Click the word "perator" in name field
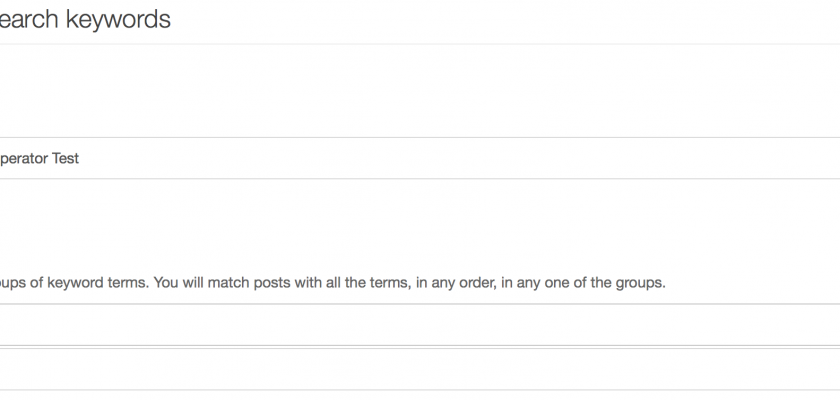 tap(24, 158)
